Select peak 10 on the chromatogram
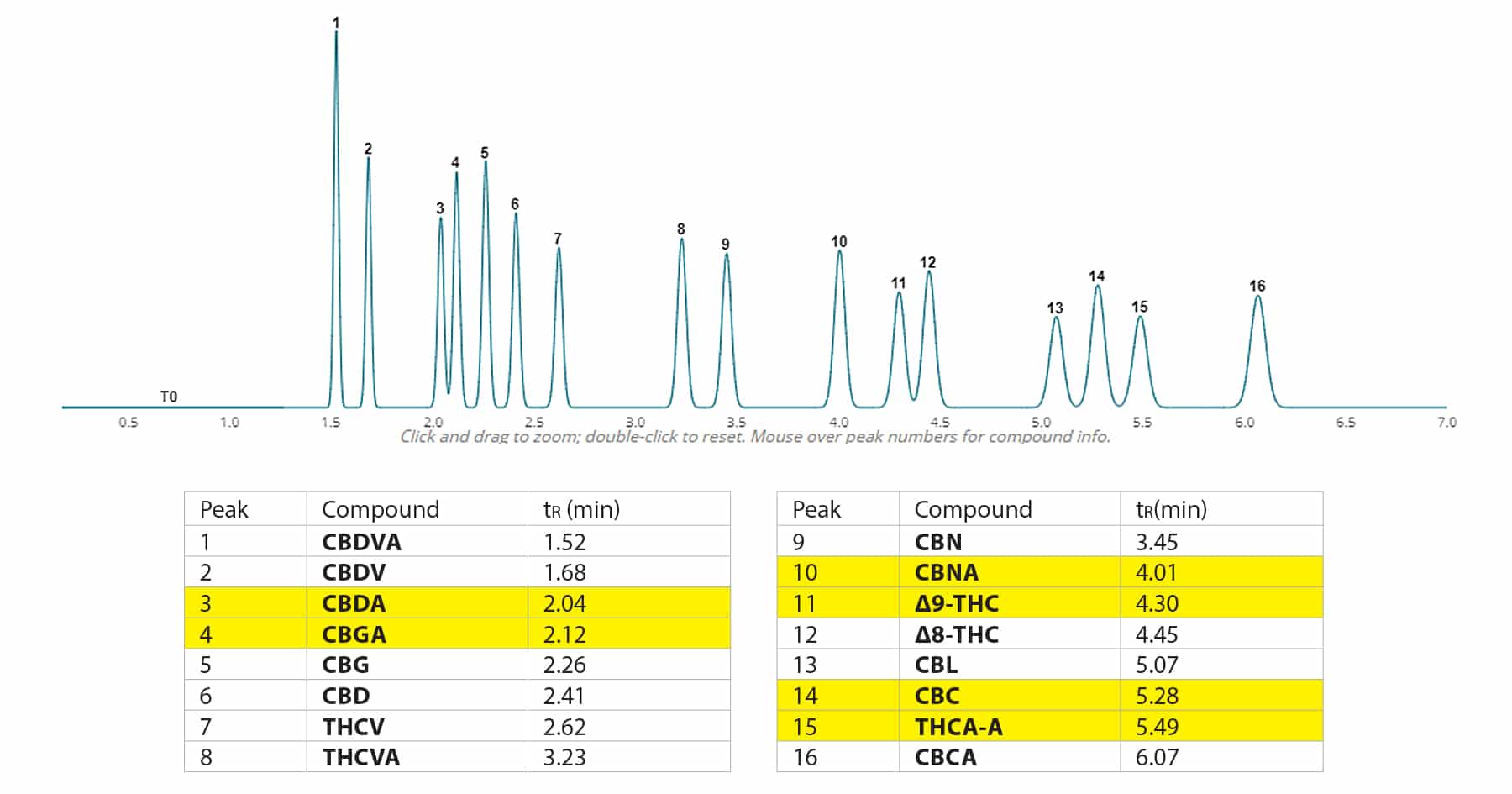Screen dimensions: 1512x794 coord(837,242)
